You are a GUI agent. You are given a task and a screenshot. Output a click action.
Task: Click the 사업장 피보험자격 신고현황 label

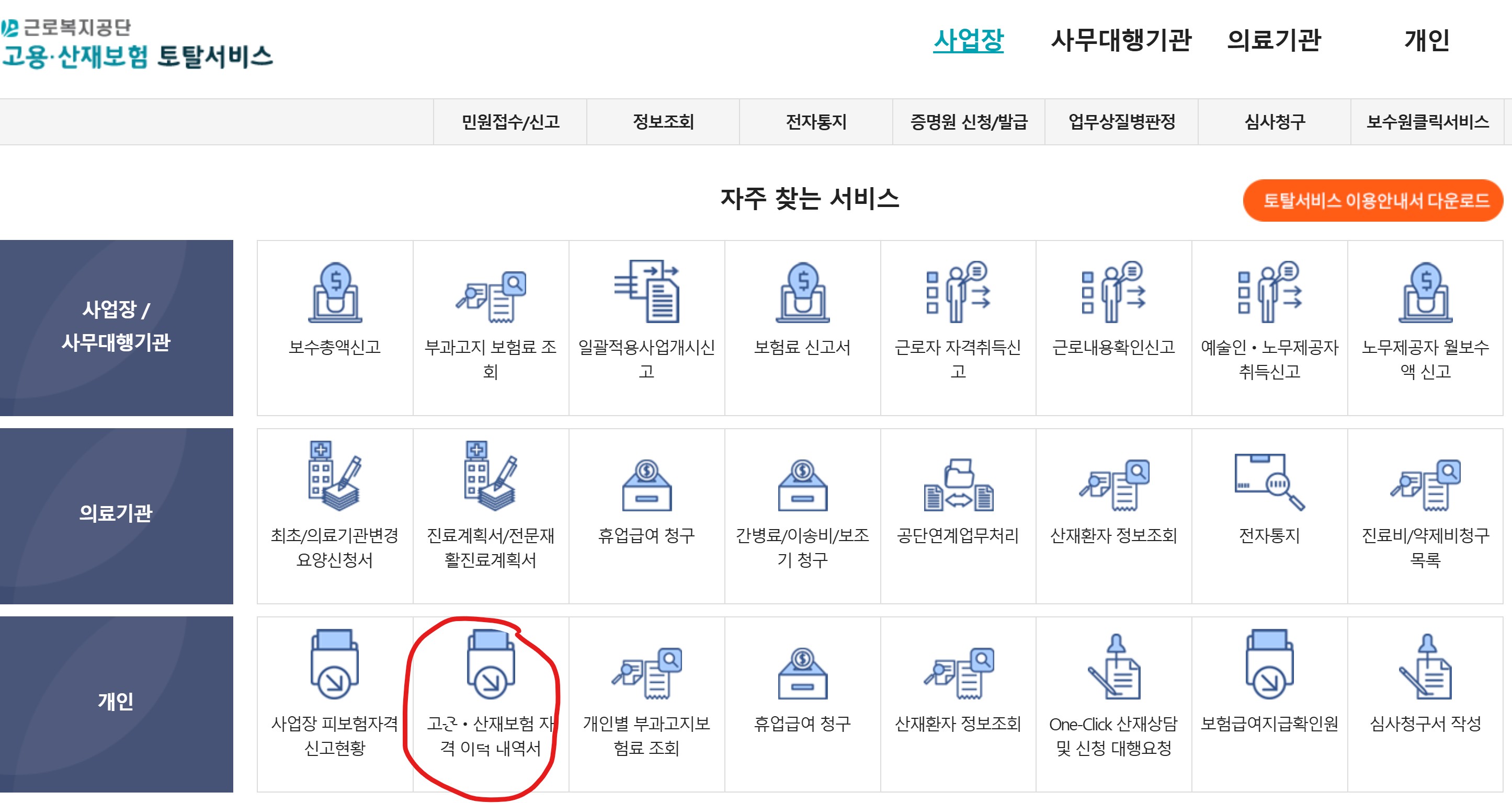(x=335, y=736)
